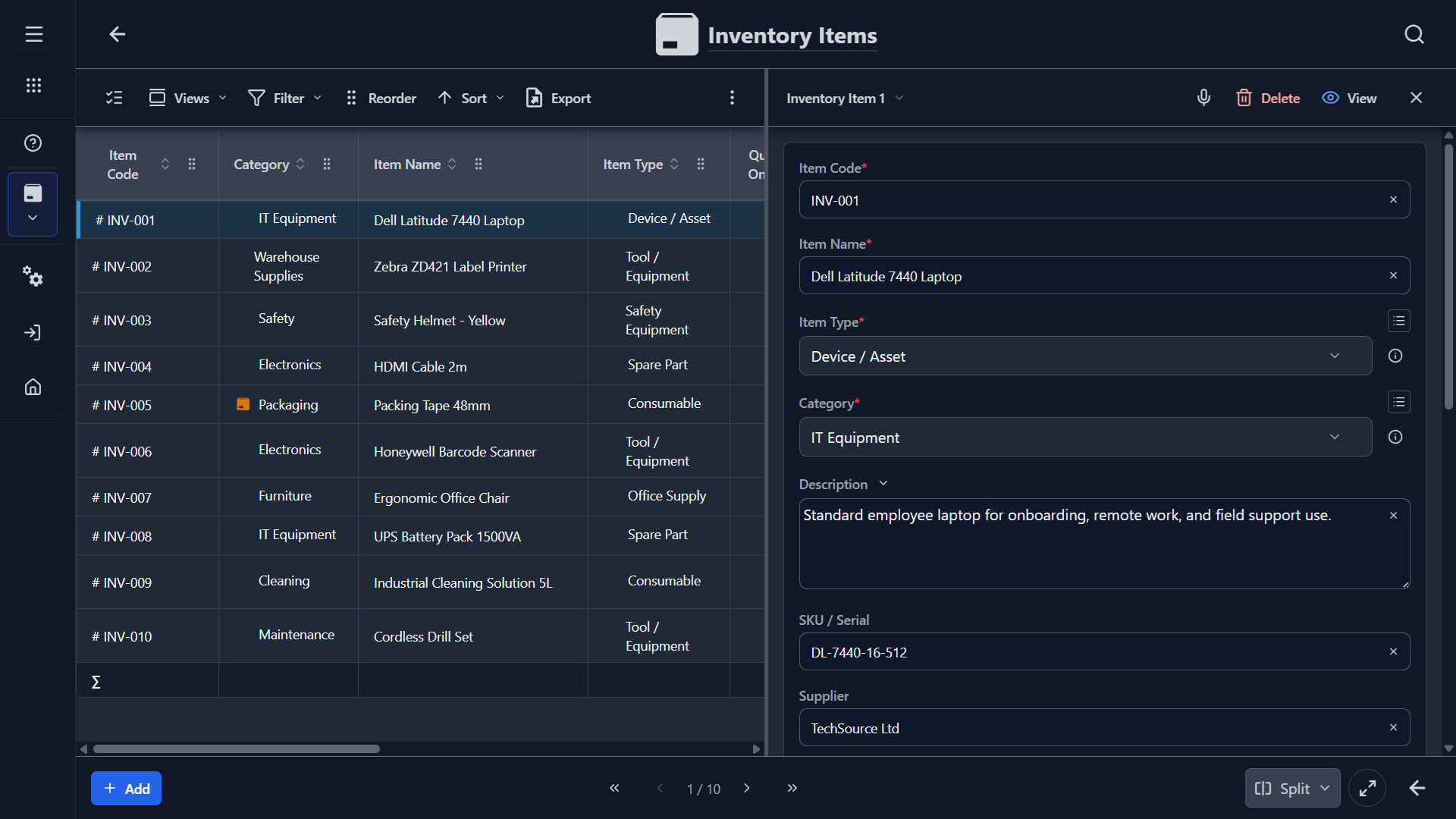This screenshot has width=1456, height=819.
Task: Open Category list options icon
Action: click(1399, 402)
